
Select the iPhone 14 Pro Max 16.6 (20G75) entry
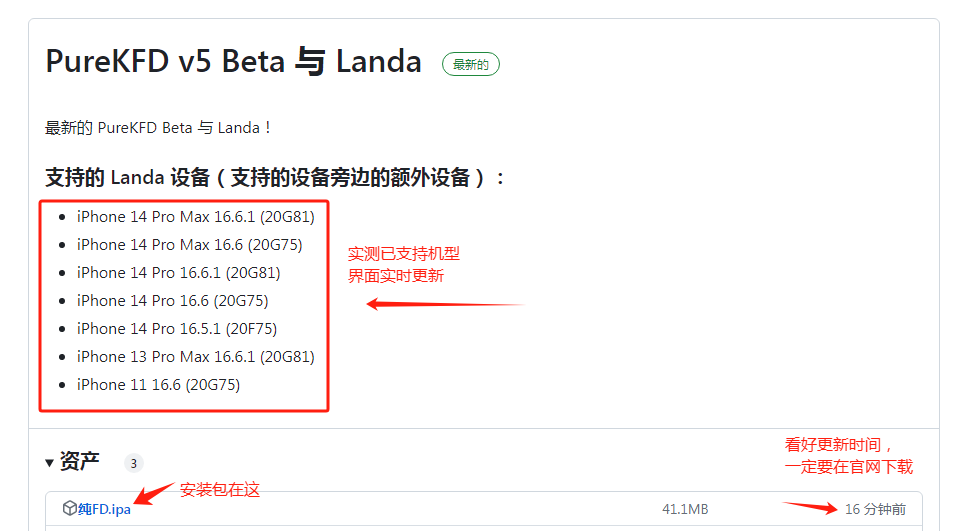pos(189,245)
